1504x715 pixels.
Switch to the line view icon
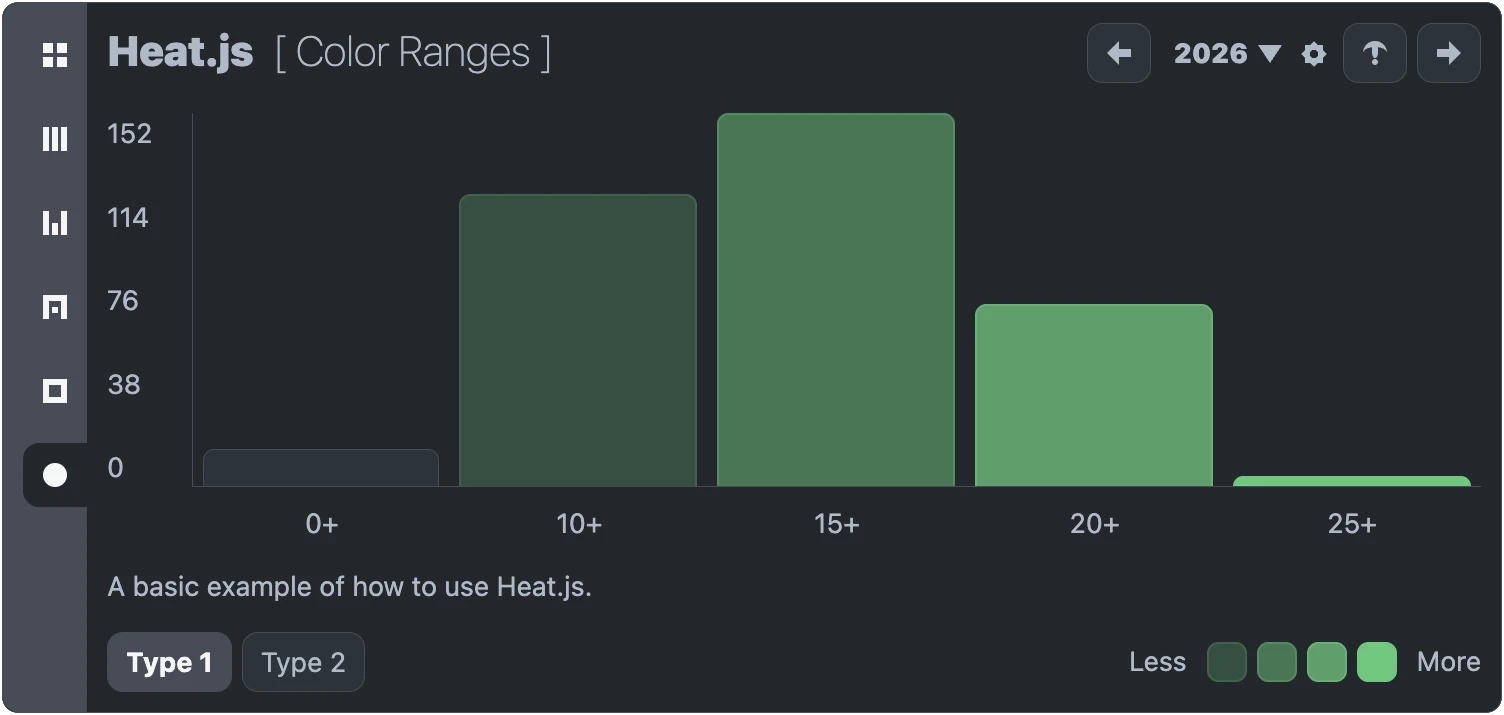pyautogui.click(x=55, y=139)
